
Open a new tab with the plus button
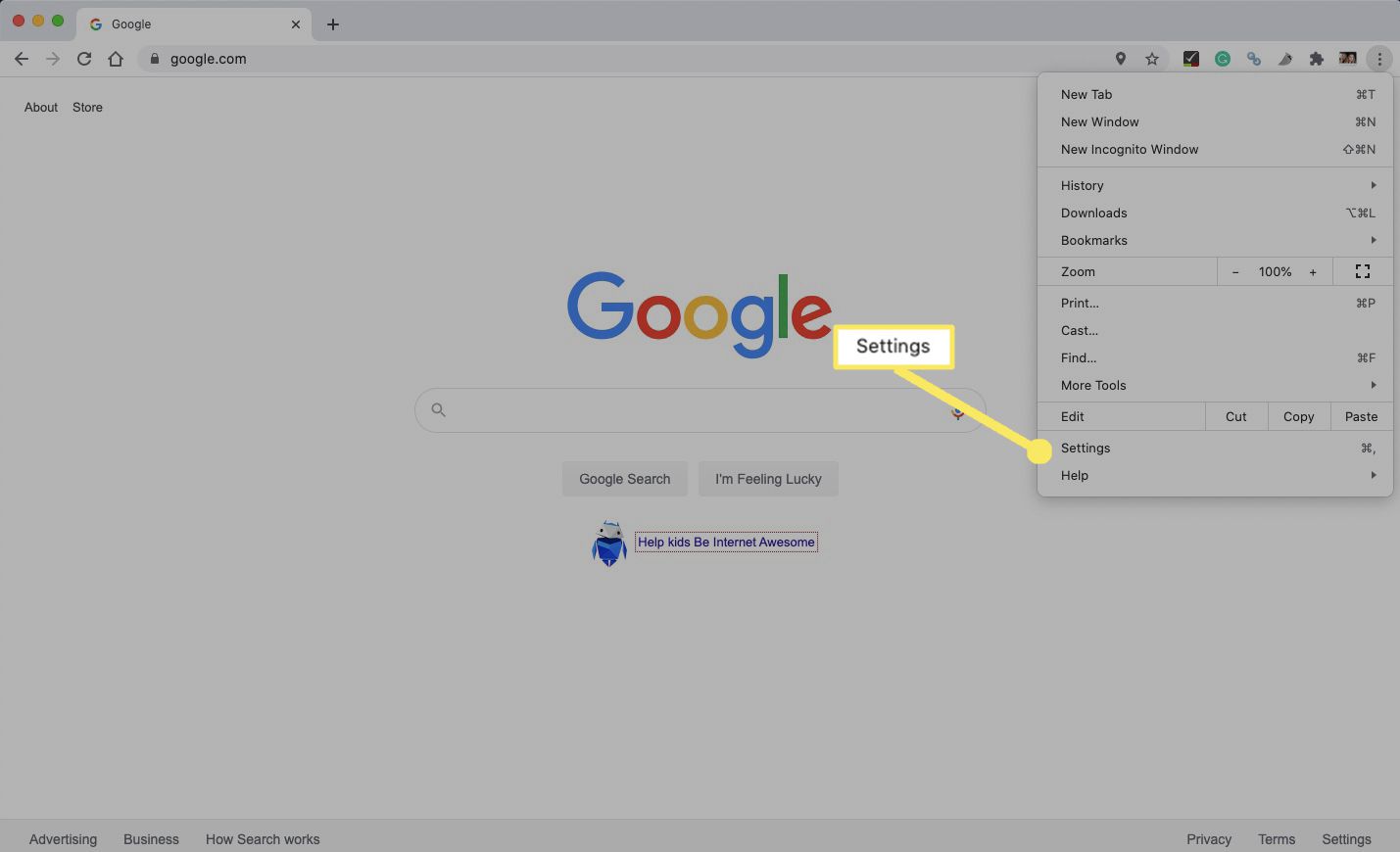click(x=333, y=24)
